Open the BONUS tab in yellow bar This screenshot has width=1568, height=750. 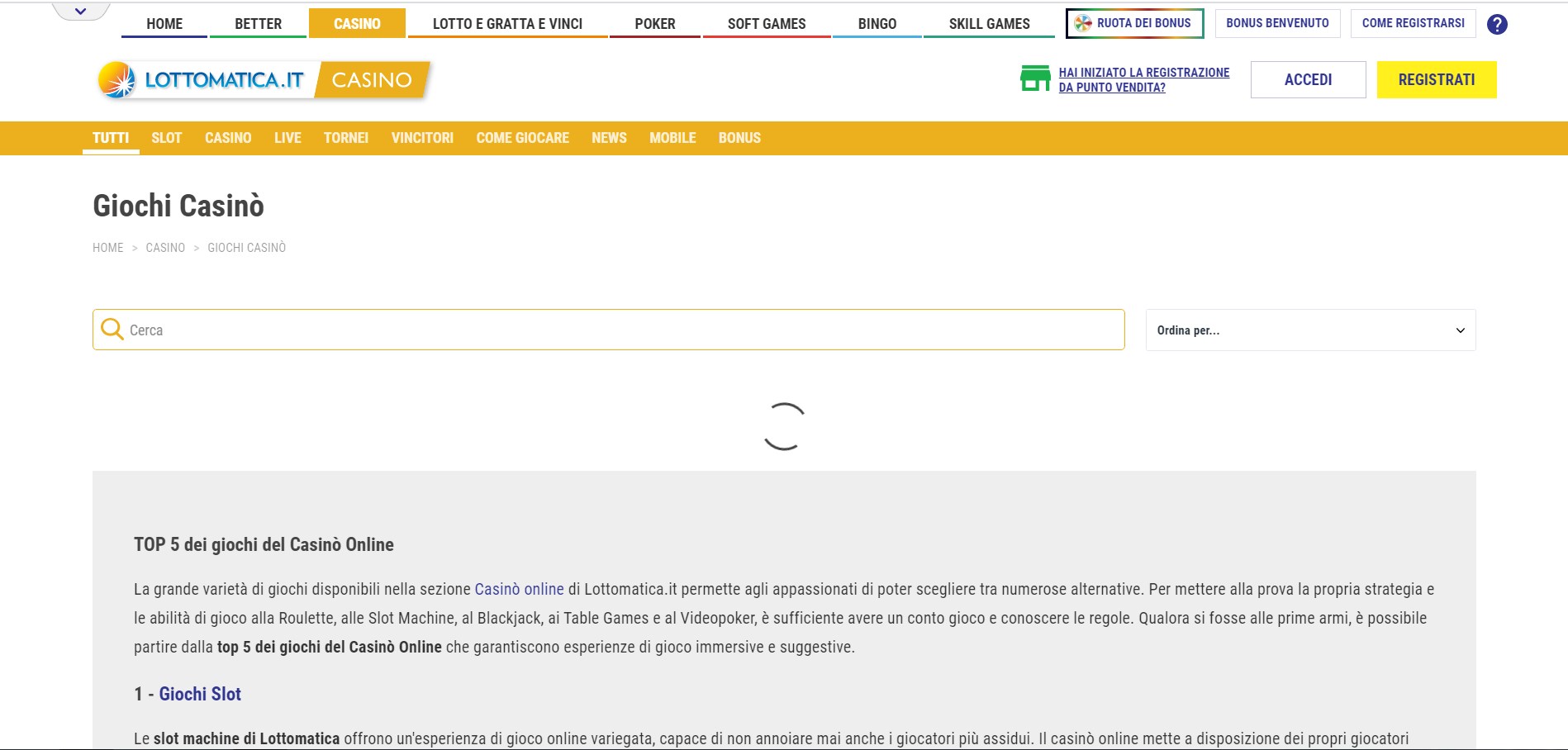click(739, 138)
